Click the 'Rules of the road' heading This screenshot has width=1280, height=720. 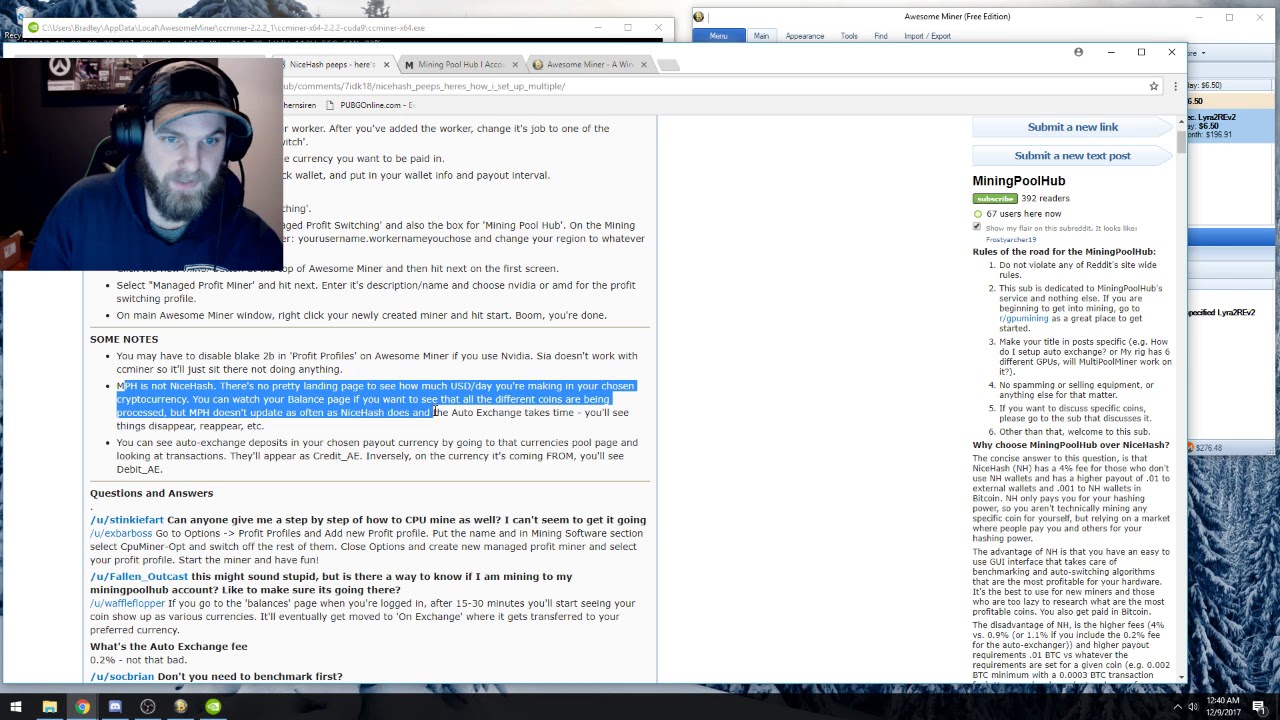(1063, 252)
